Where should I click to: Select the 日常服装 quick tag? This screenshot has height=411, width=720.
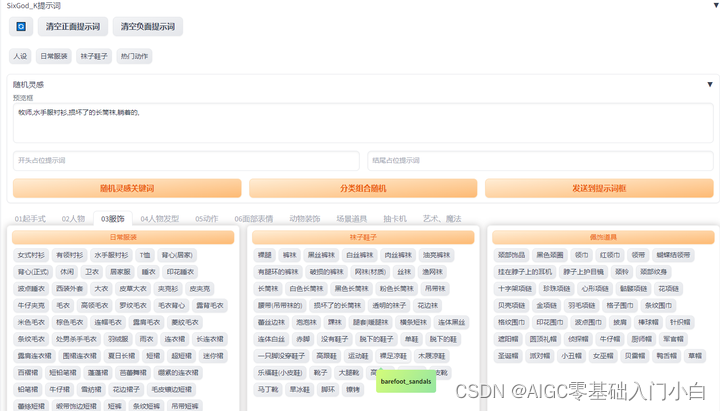54,56
